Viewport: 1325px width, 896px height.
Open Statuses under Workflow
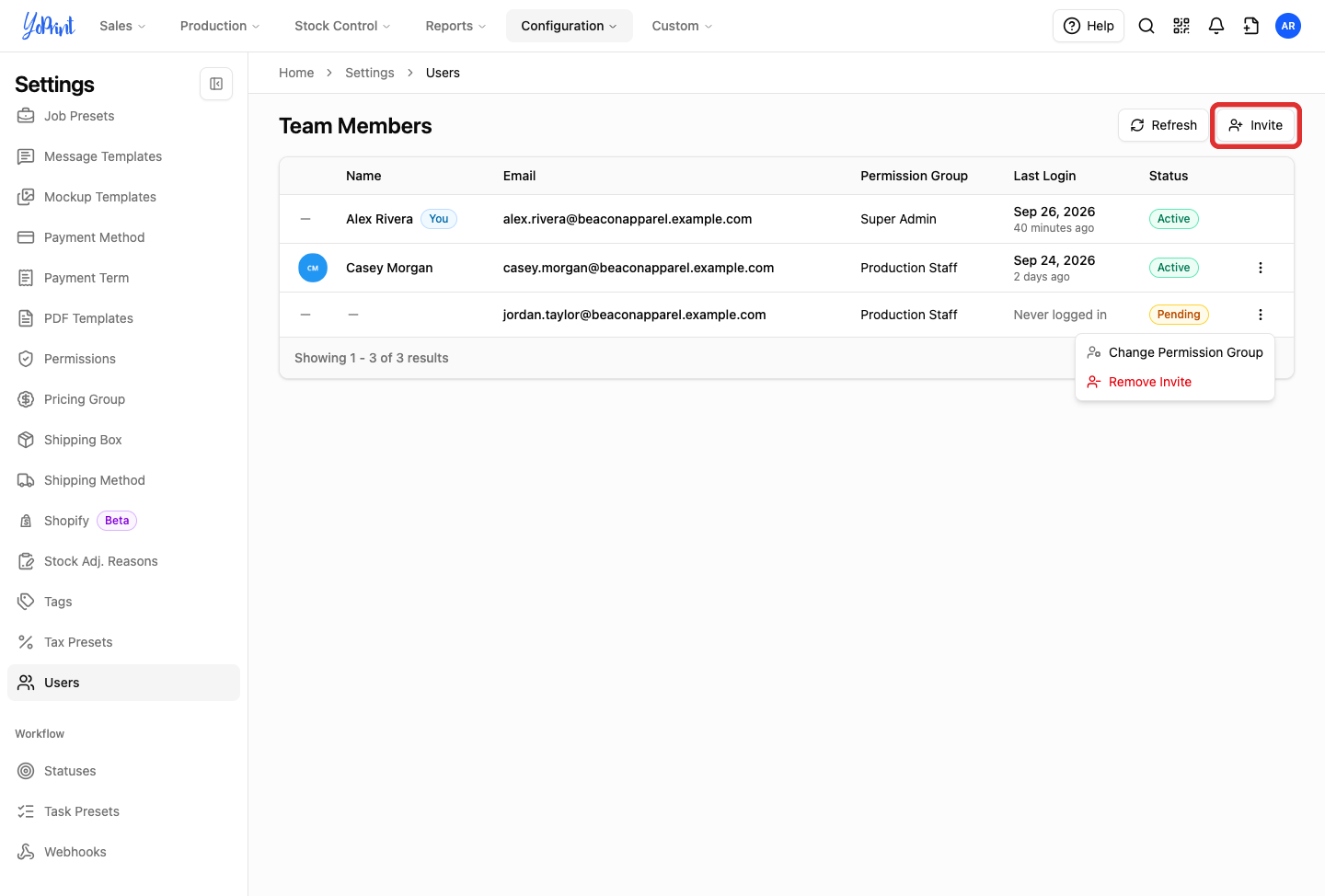pyautogui.click(x=123, y=771)
